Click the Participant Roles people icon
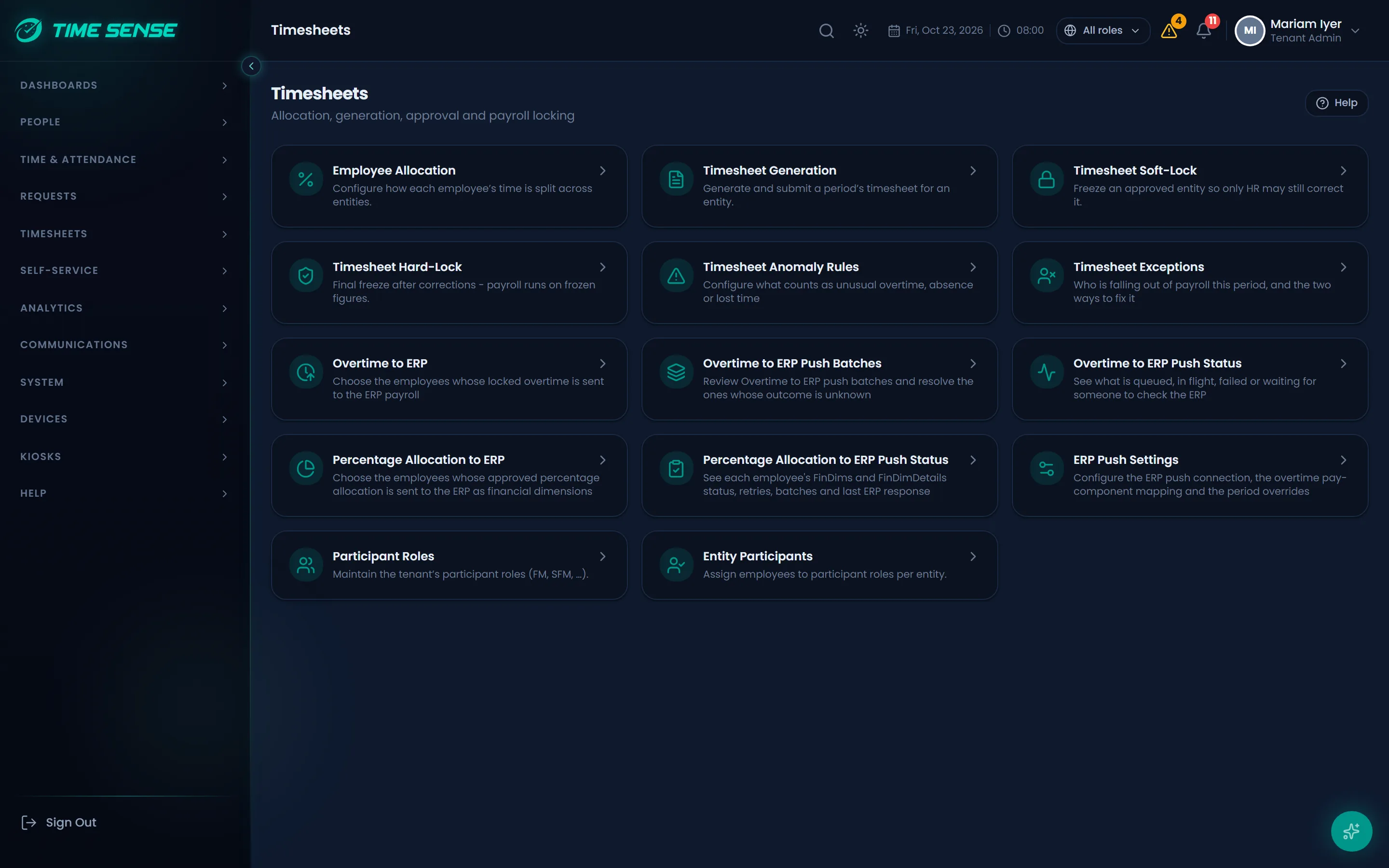1389x868 pixels. pyautogui.click(x=306, y=566)
